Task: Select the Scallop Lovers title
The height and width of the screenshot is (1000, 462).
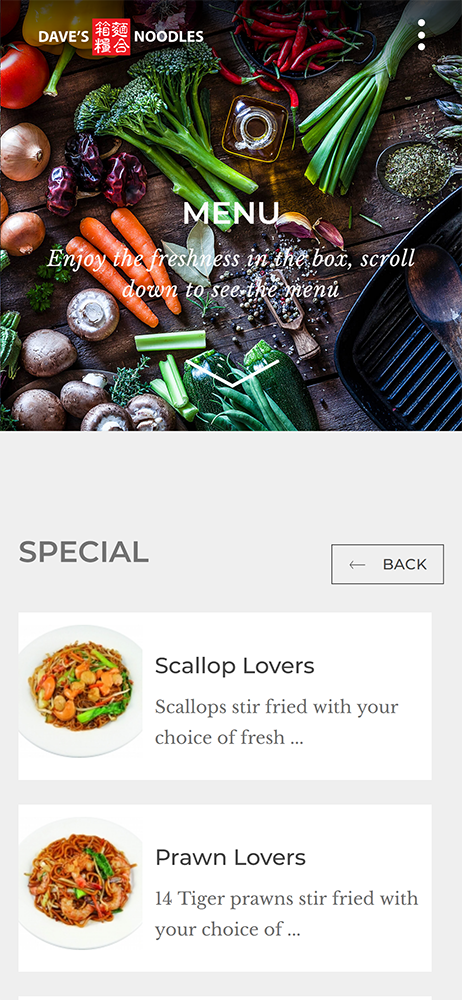Action: point(235,666)
